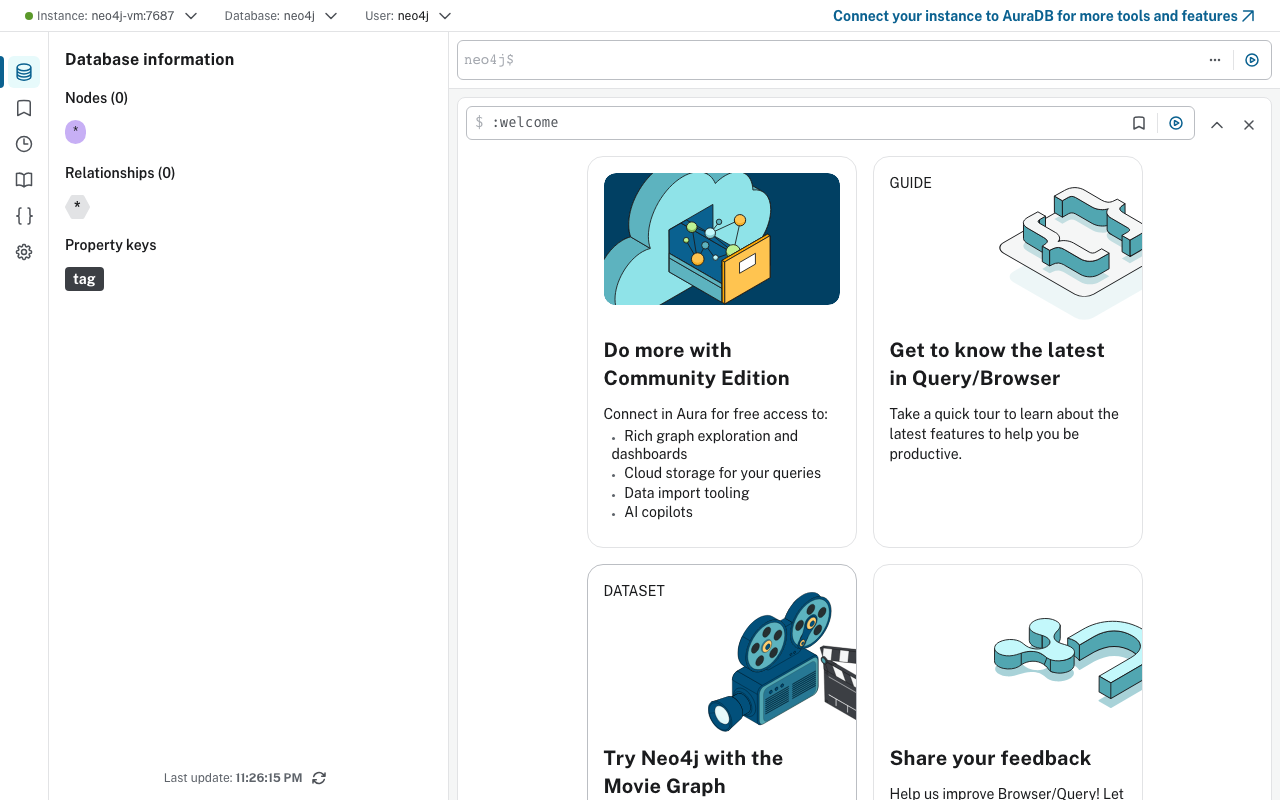The height and width of the screenshot is (800, 1280).
Task: Close the :welcome result frame
Action: [x=1249, y=125]
